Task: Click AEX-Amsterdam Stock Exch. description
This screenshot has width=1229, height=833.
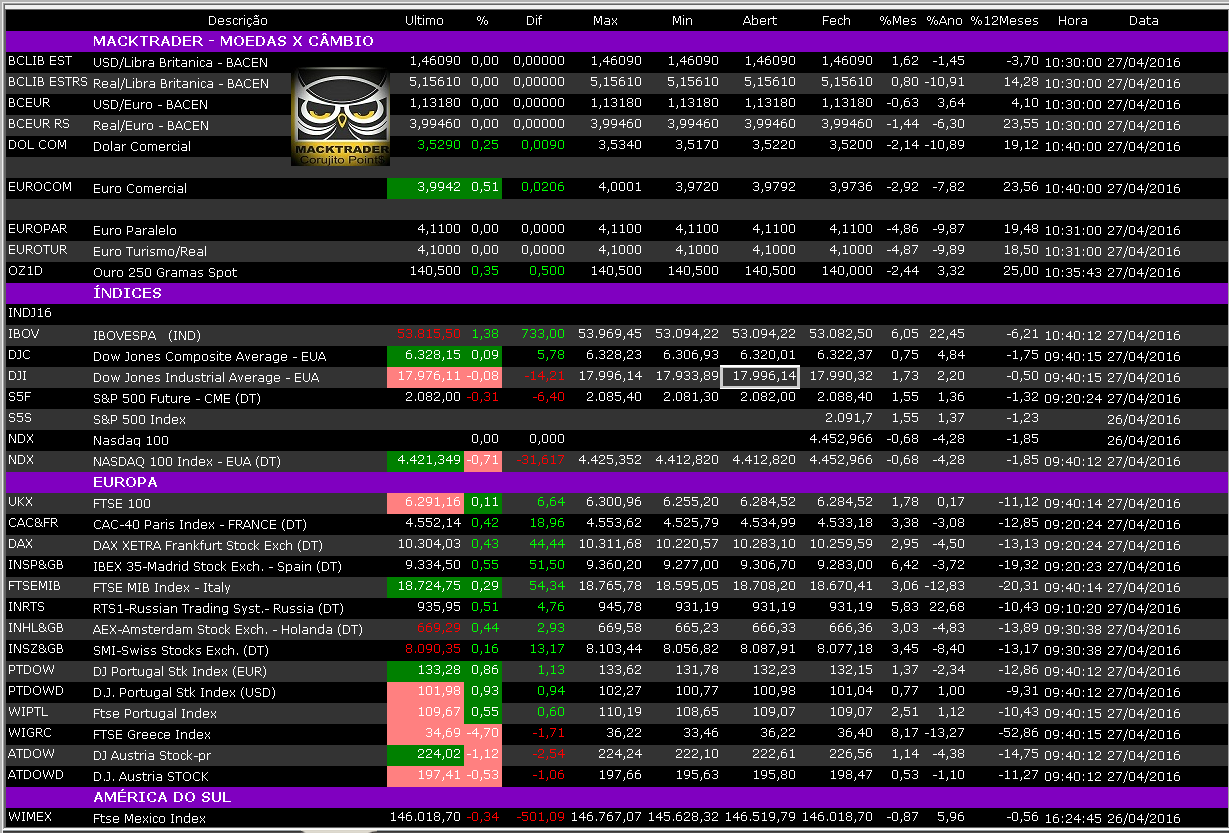Action: pos(227,629)
